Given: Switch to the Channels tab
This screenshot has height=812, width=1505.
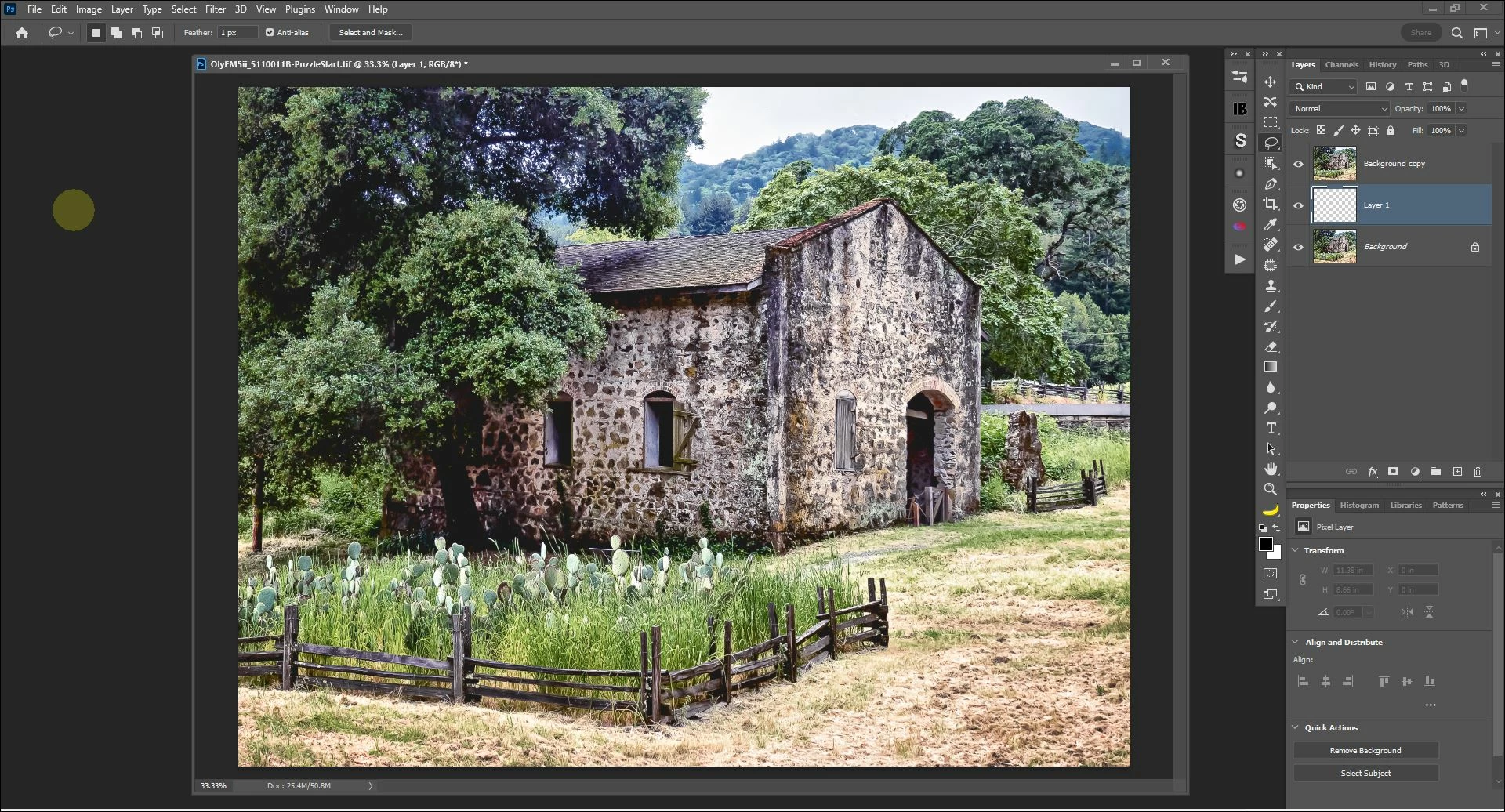Looking at the screenshot, I should point(1341,65).
